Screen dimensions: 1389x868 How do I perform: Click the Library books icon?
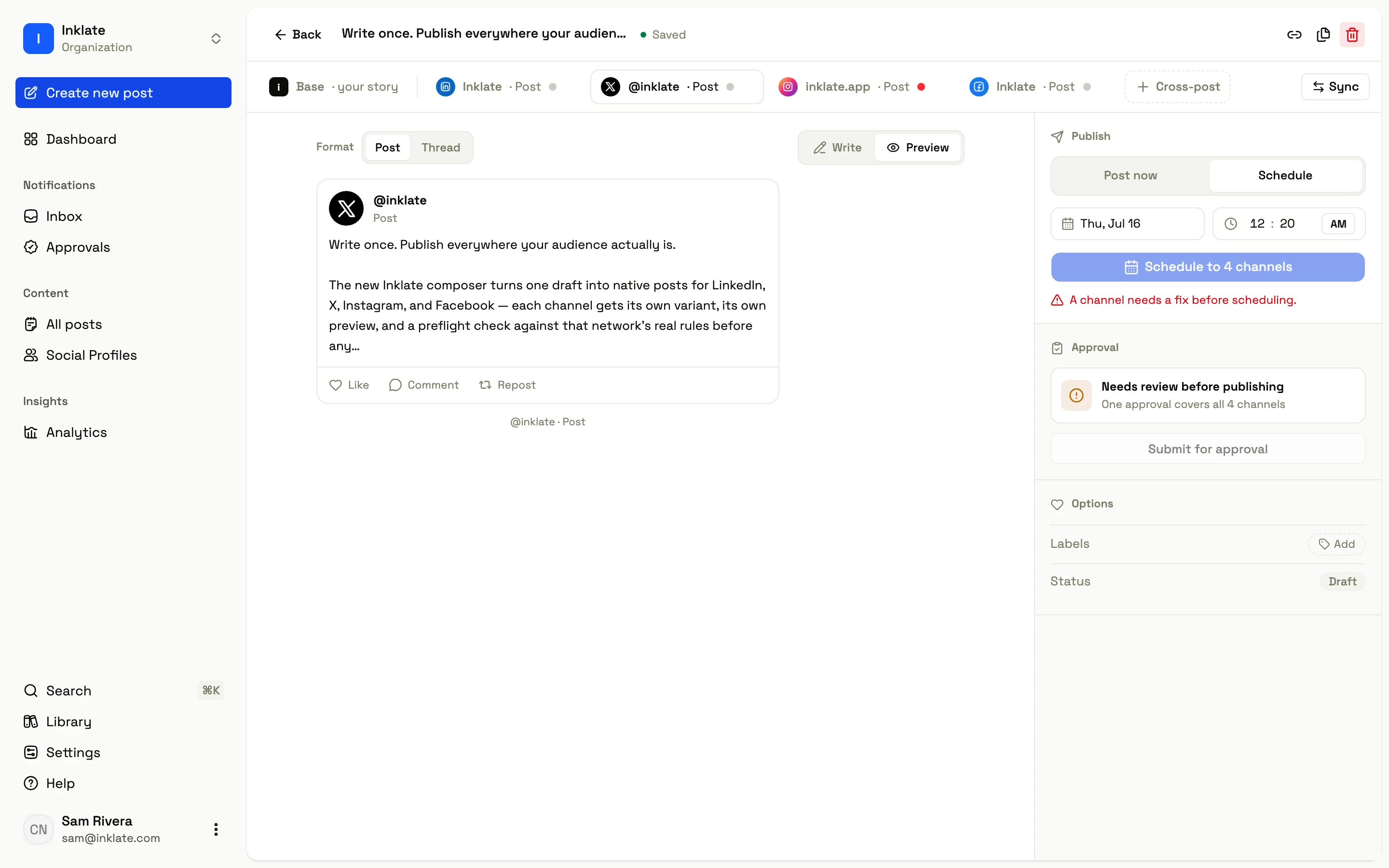[31, 721]
